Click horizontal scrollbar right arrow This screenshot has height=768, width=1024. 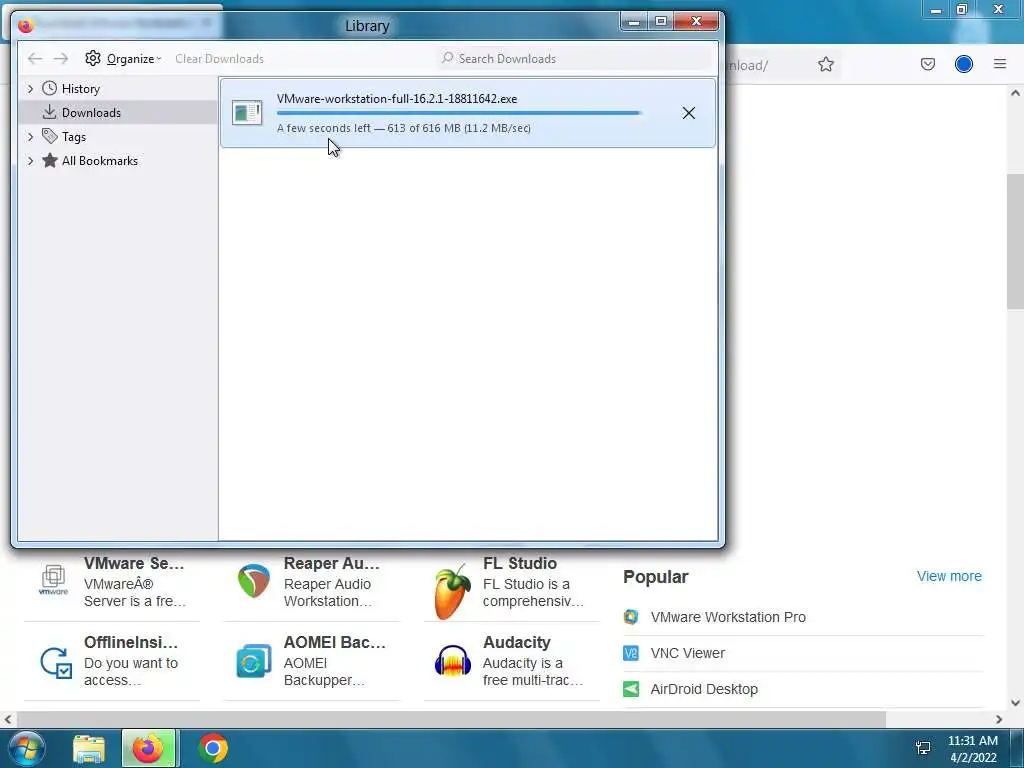click(x=999, y=719)
